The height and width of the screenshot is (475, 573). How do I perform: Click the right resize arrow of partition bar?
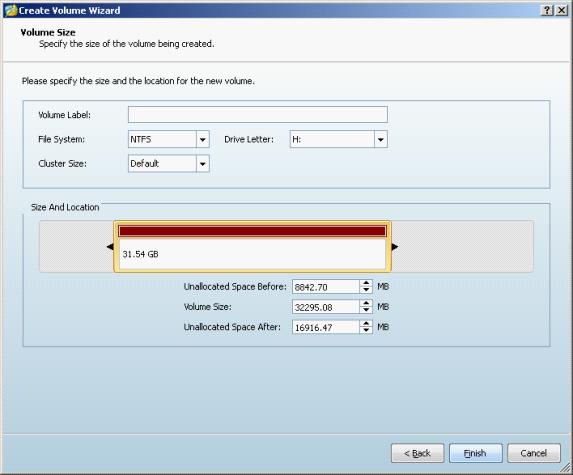tap(395, 247)
